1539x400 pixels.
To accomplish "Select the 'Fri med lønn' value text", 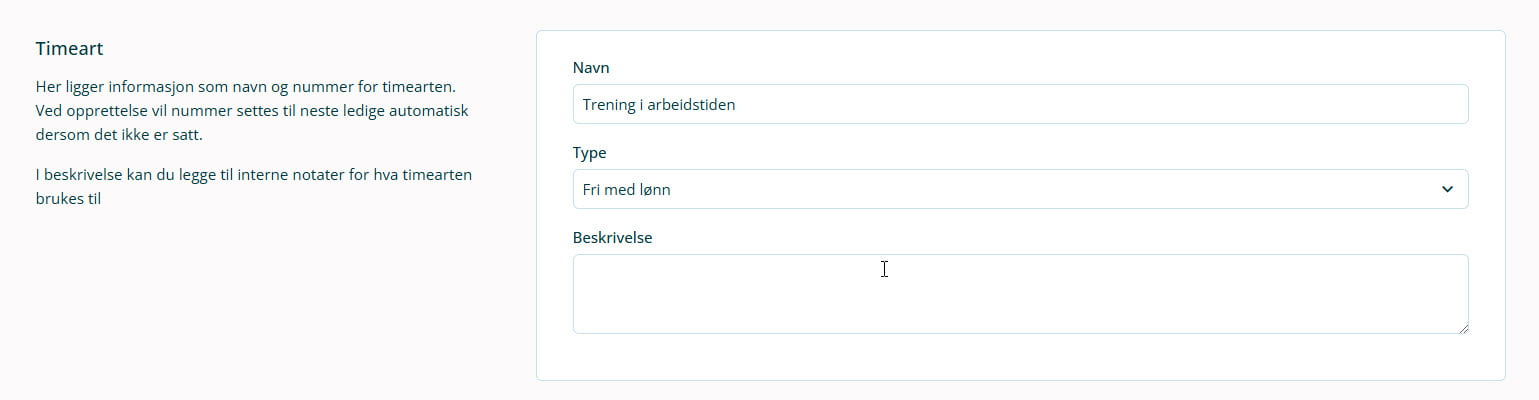I will 626,189.
